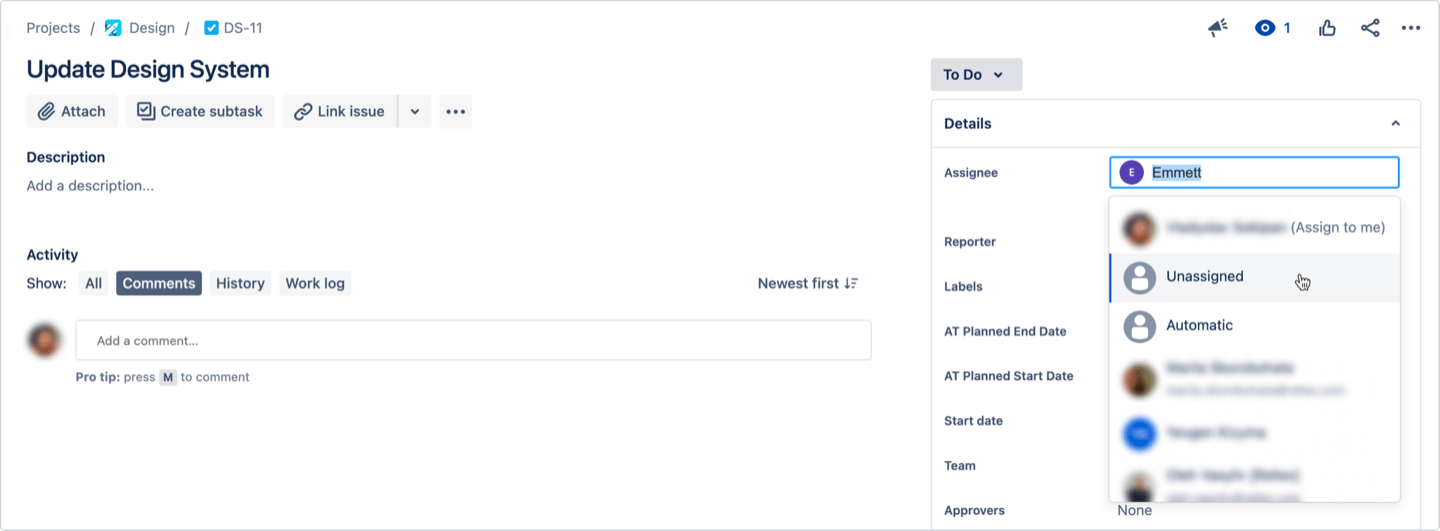Toggle Newest first sort order
This screenshot has width=1440, height=531.
coord(808,283)
